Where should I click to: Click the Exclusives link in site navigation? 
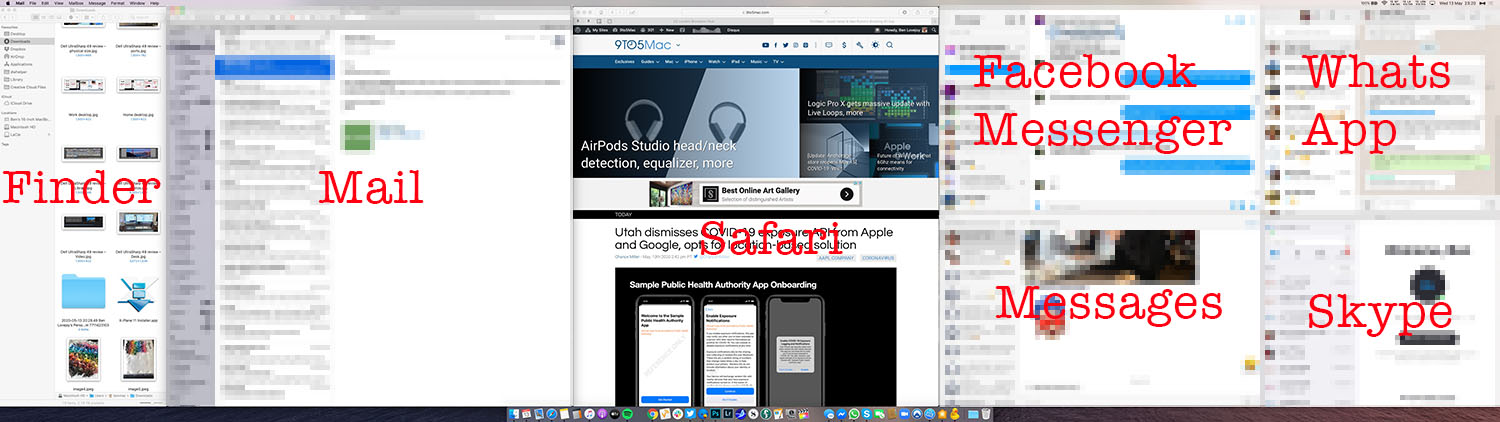click(x=625, y=62)
